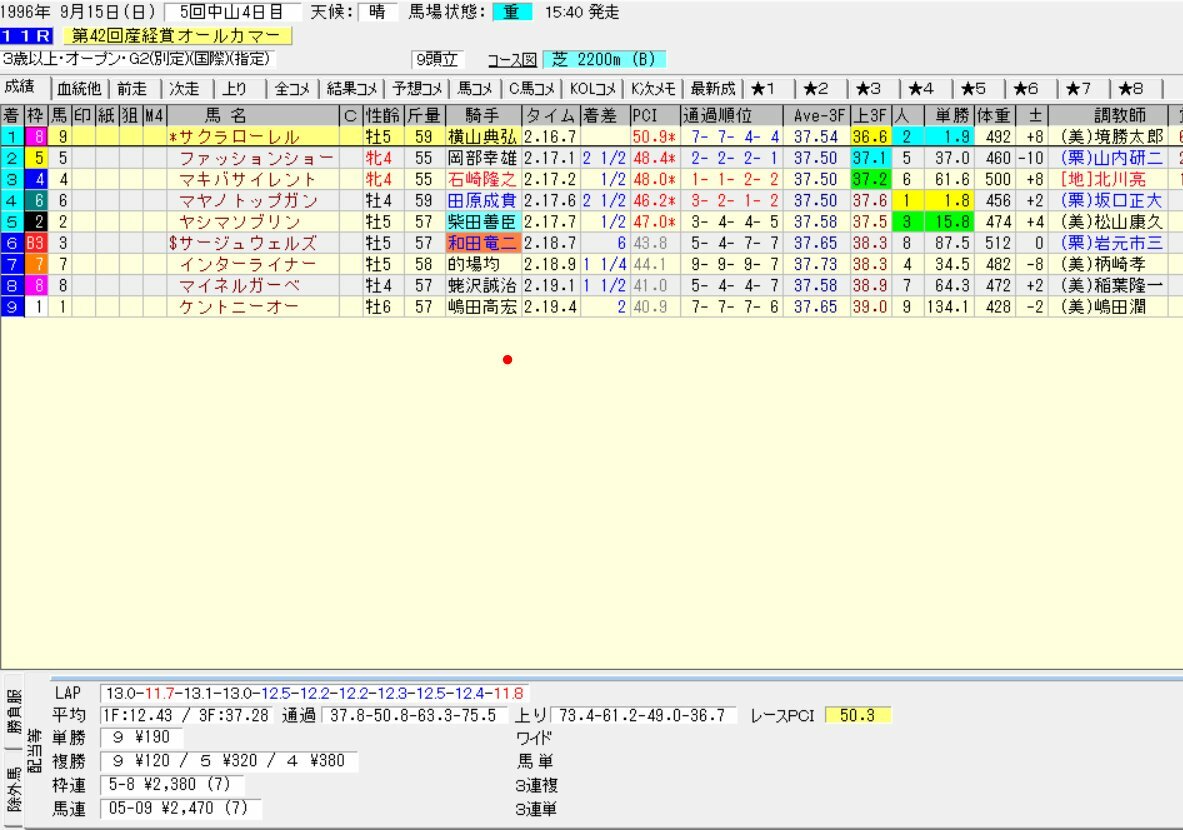Screen dimensions: 1183x830
Task: Open the 血統他 tab
Action: 79,89
